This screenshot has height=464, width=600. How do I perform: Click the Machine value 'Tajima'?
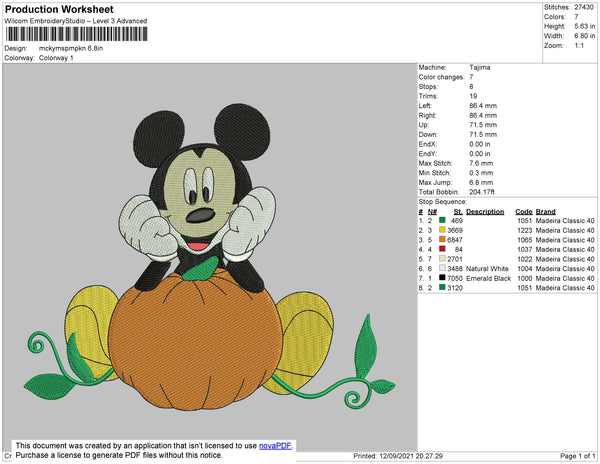479,67
